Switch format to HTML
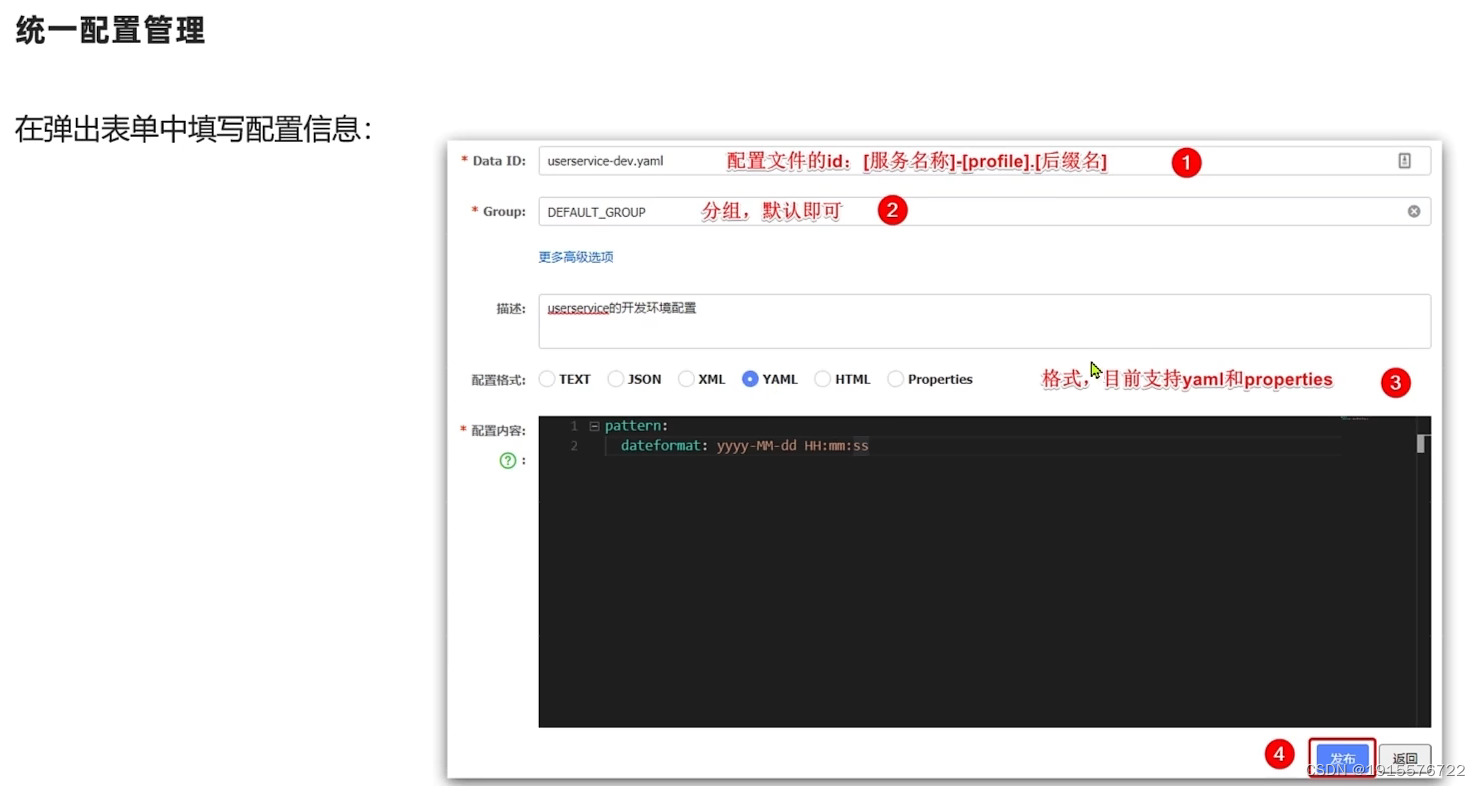Viewport: 1480px width, 786px height. click(x=822, y=379)
